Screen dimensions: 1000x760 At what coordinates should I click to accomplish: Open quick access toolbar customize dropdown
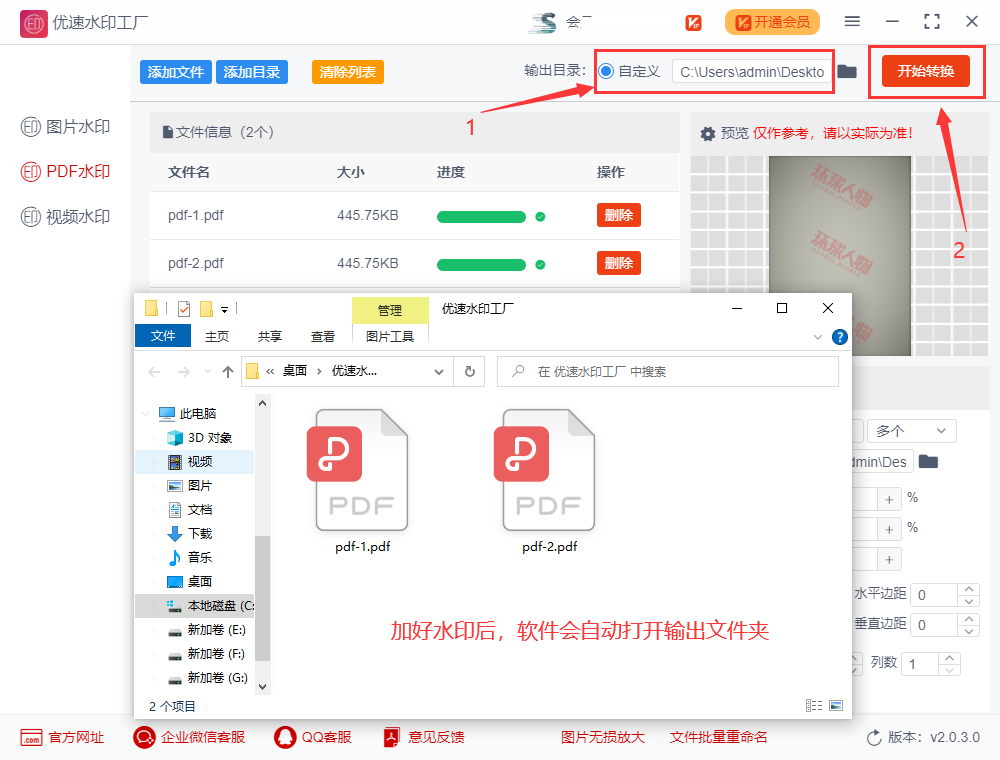(x=224, y=310)
